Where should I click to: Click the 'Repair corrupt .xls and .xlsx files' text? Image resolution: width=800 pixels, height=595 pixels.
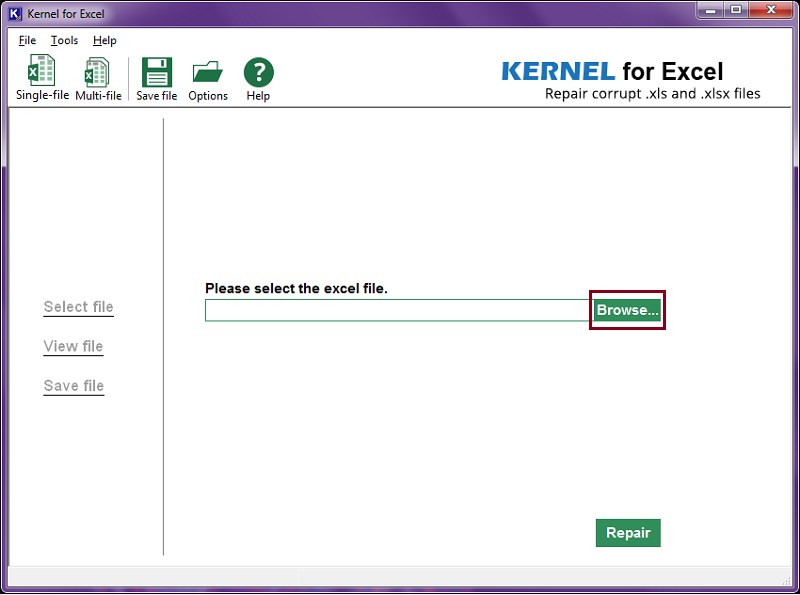coord(653,94)
